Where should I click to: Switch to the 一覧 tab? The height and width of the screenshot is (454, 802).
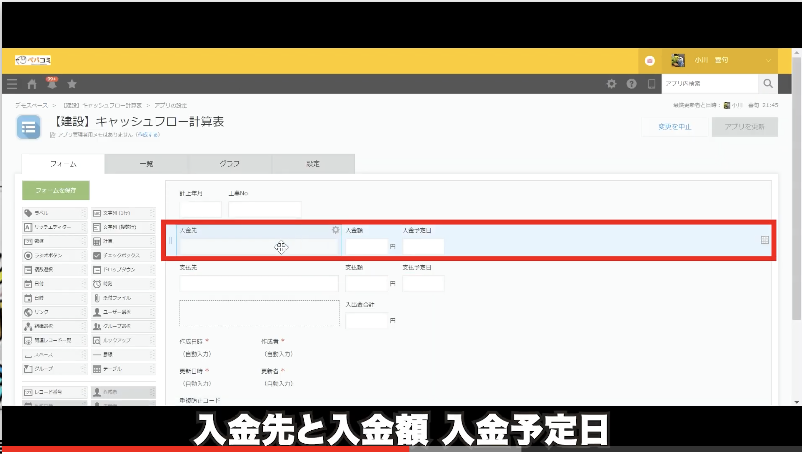coord(146,165)
